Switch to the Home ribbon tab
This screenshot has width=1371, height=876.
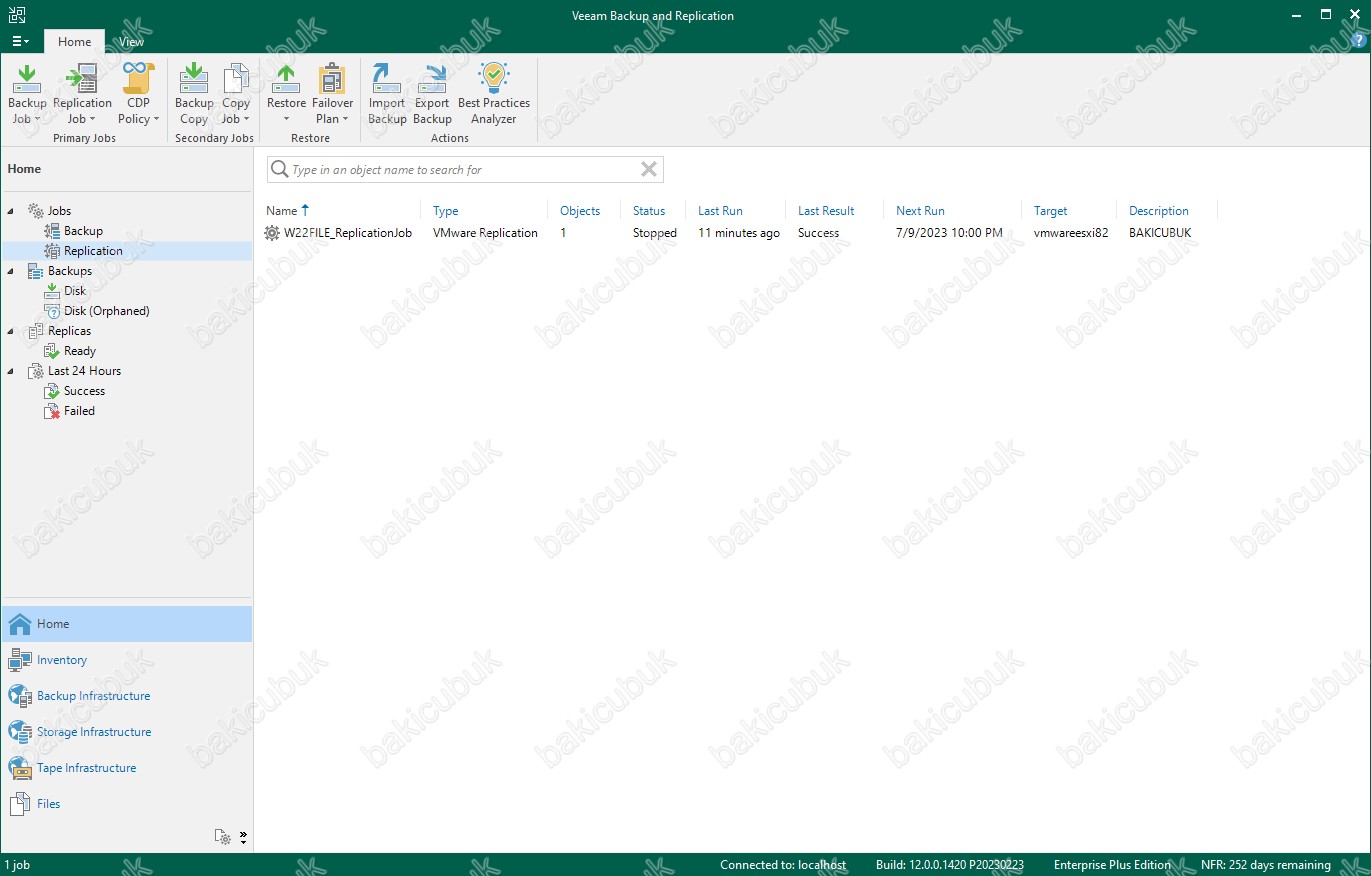pyautogui.click(x=74, y=41)
